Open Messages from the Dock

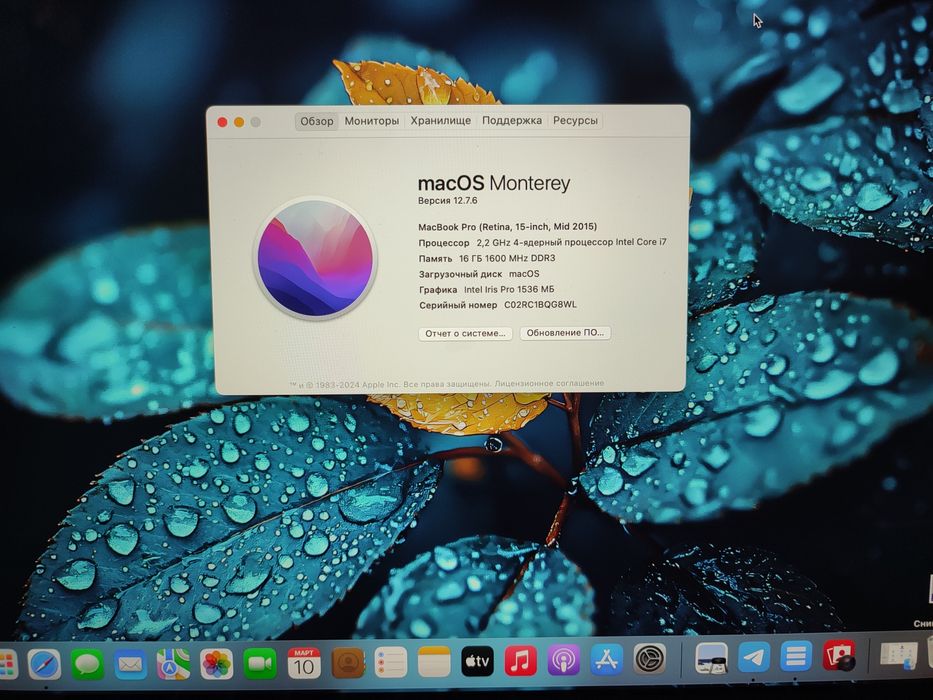coord(87,664)
